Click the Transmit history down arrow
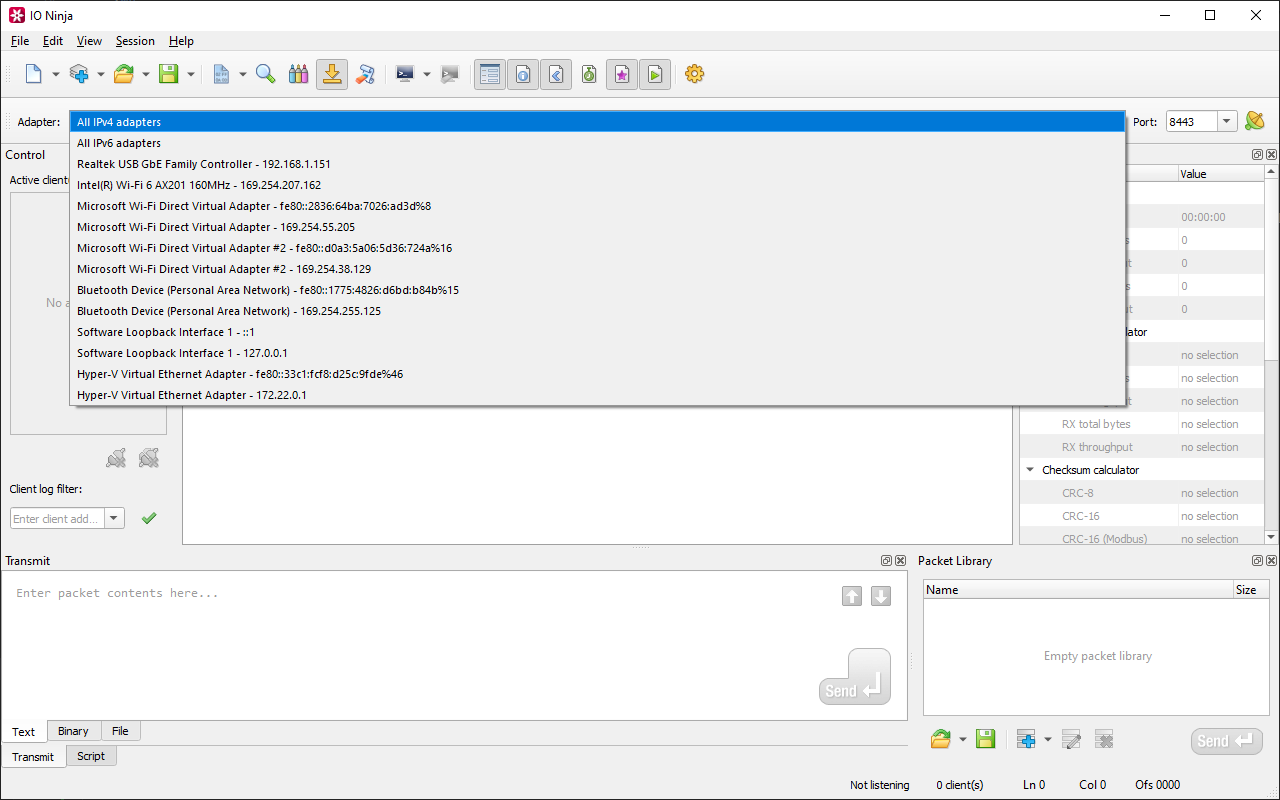The image size is (1280, 800). pos(881,596)
